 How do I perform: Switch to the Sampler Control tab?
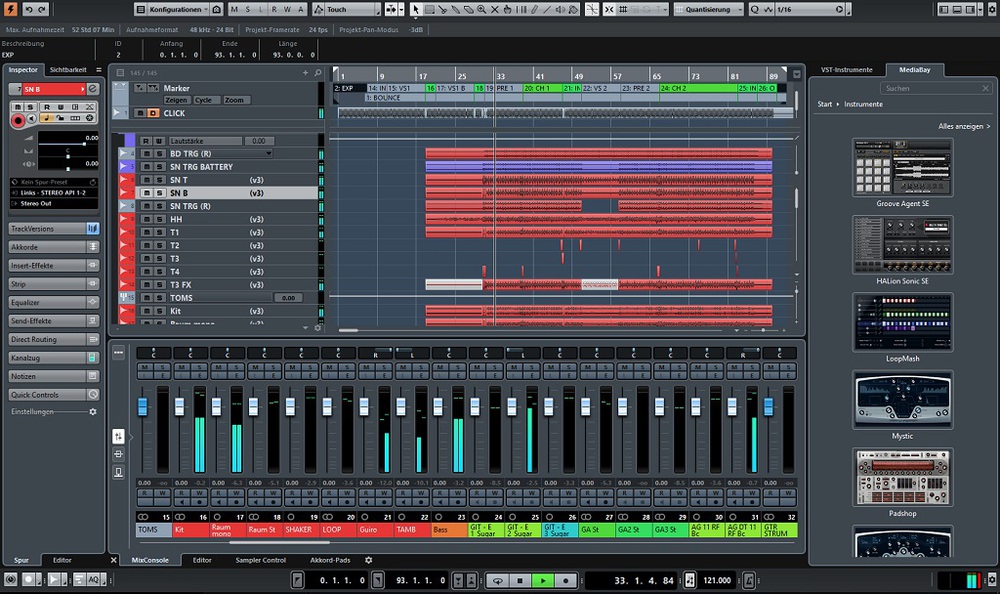[x=260, y=560]
